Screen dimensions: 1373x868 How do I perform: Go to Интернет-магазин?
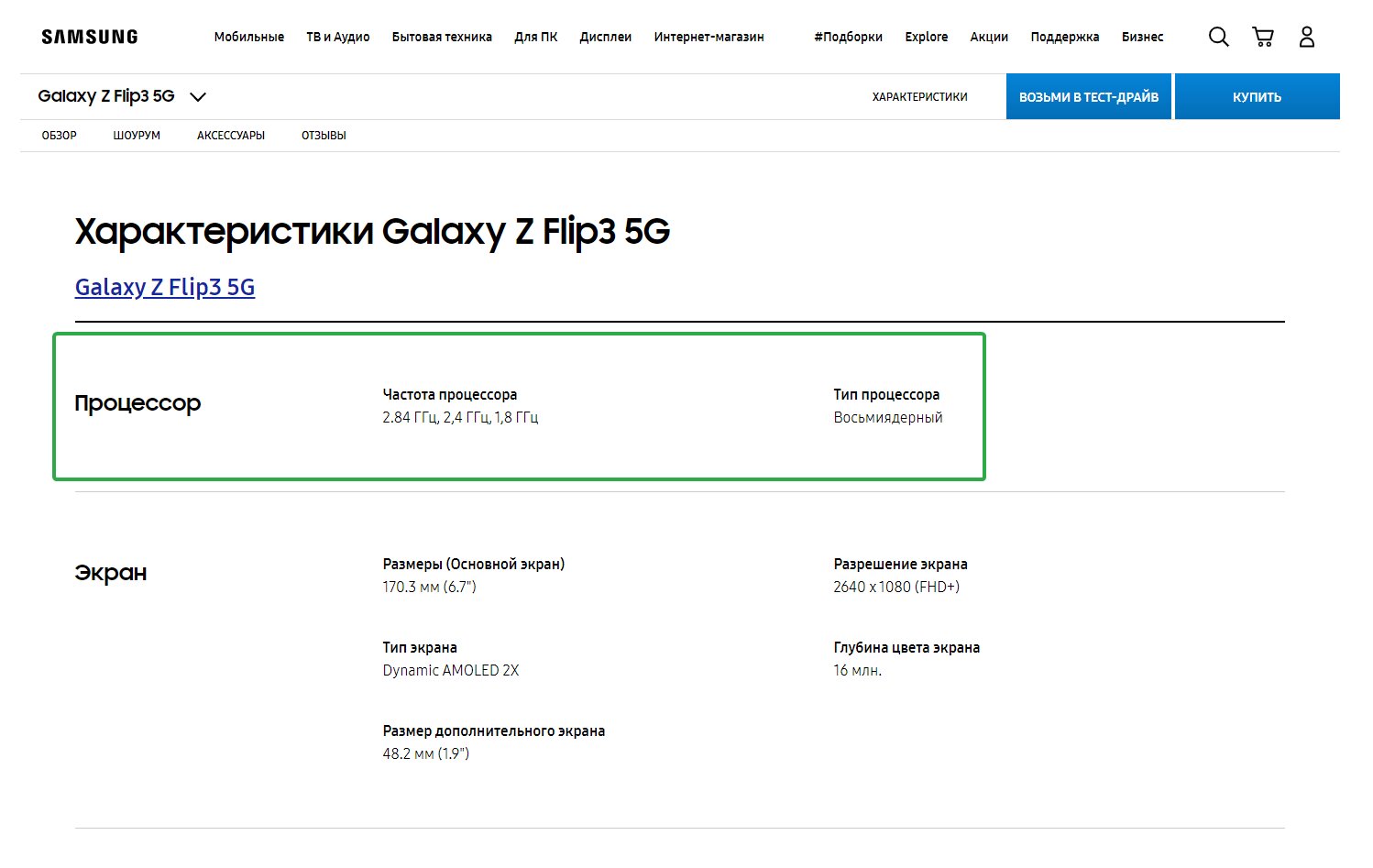pos(708,37)
